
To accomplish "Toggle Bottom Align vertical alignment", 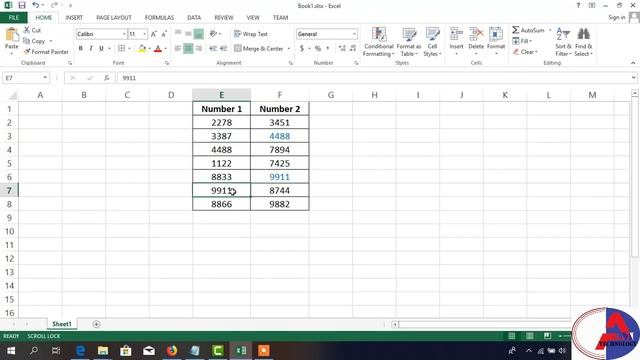I will click(199, 34).
